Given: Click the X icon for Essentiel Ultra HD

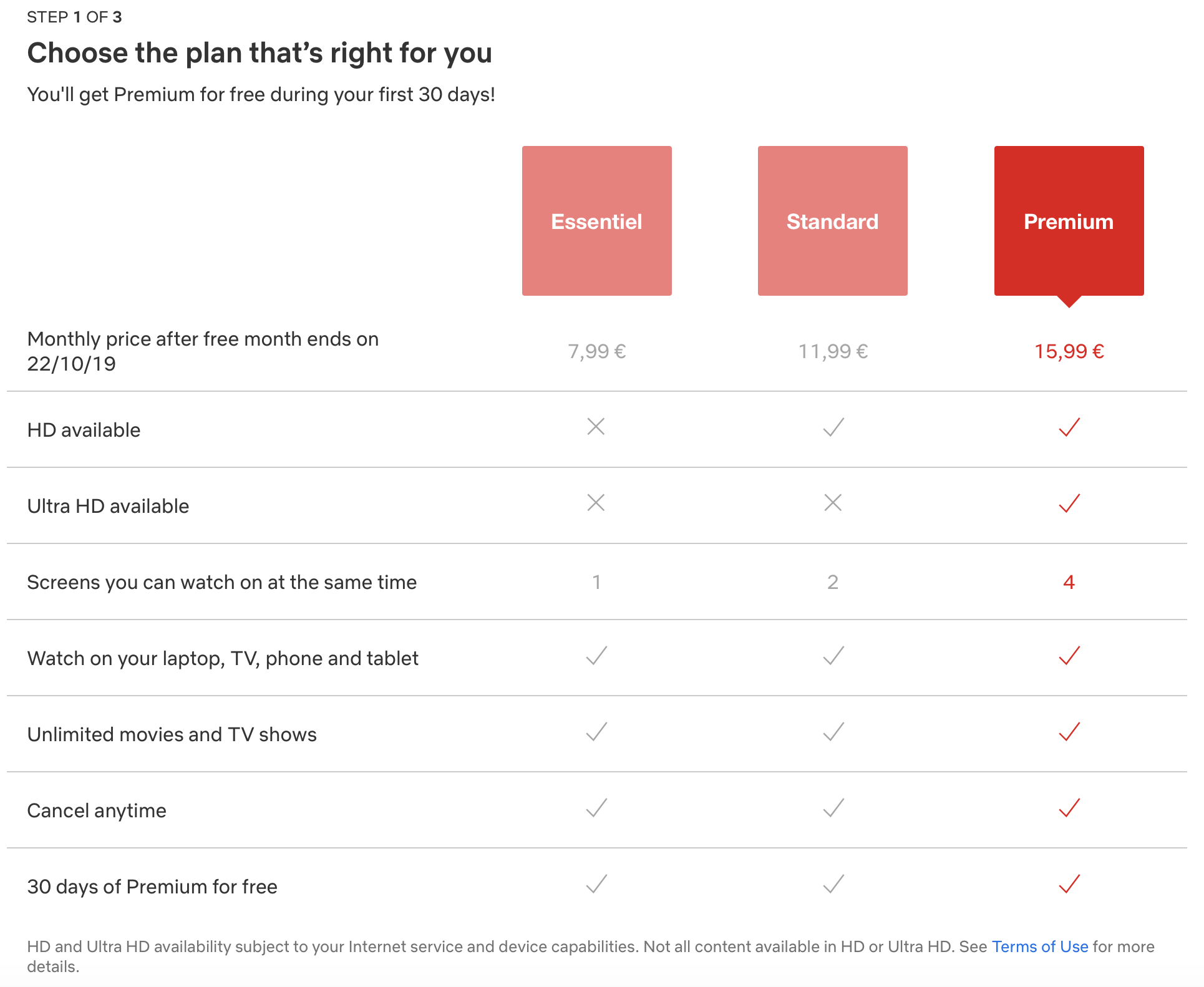Looking at the screenshot, I should (x=596, y=503).
